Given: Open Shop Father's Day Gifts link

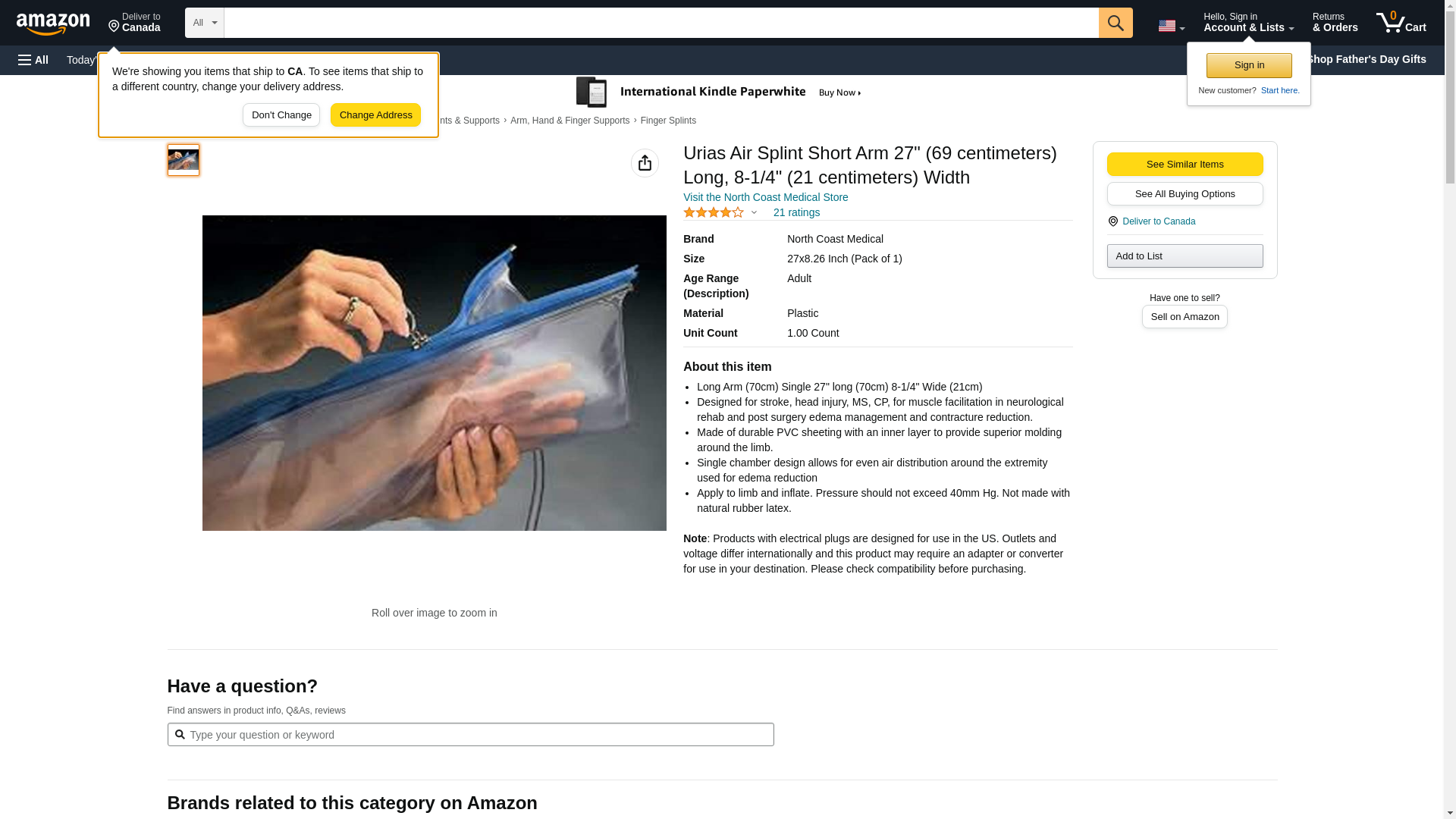Looking at the screenshot, I should coord(1366,59).
